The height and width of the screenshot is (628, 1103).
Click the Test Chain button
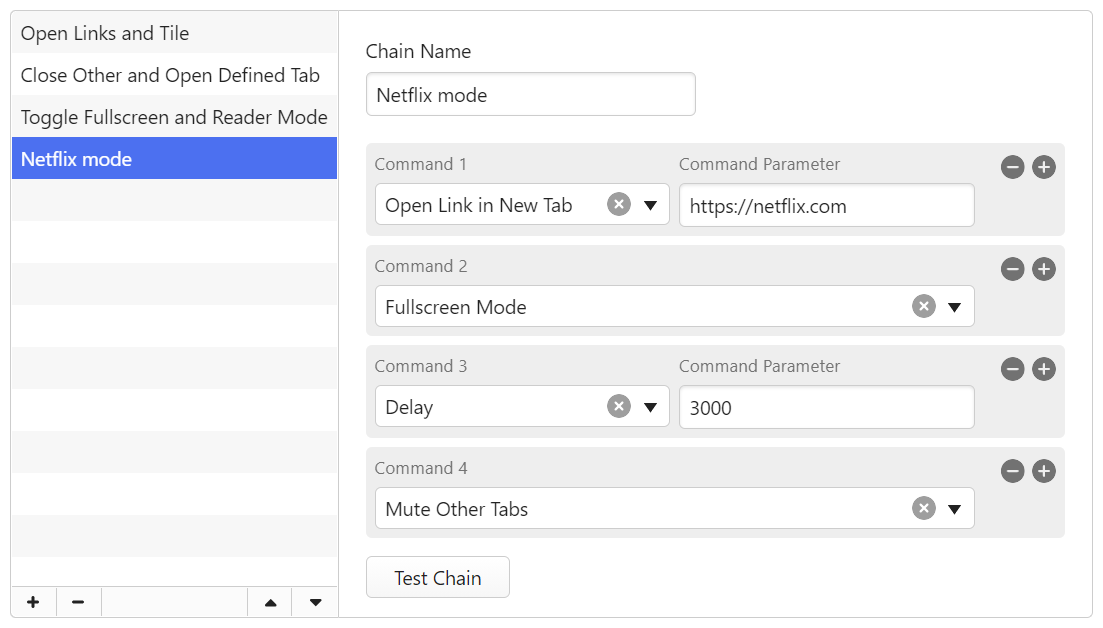point(438,577)
